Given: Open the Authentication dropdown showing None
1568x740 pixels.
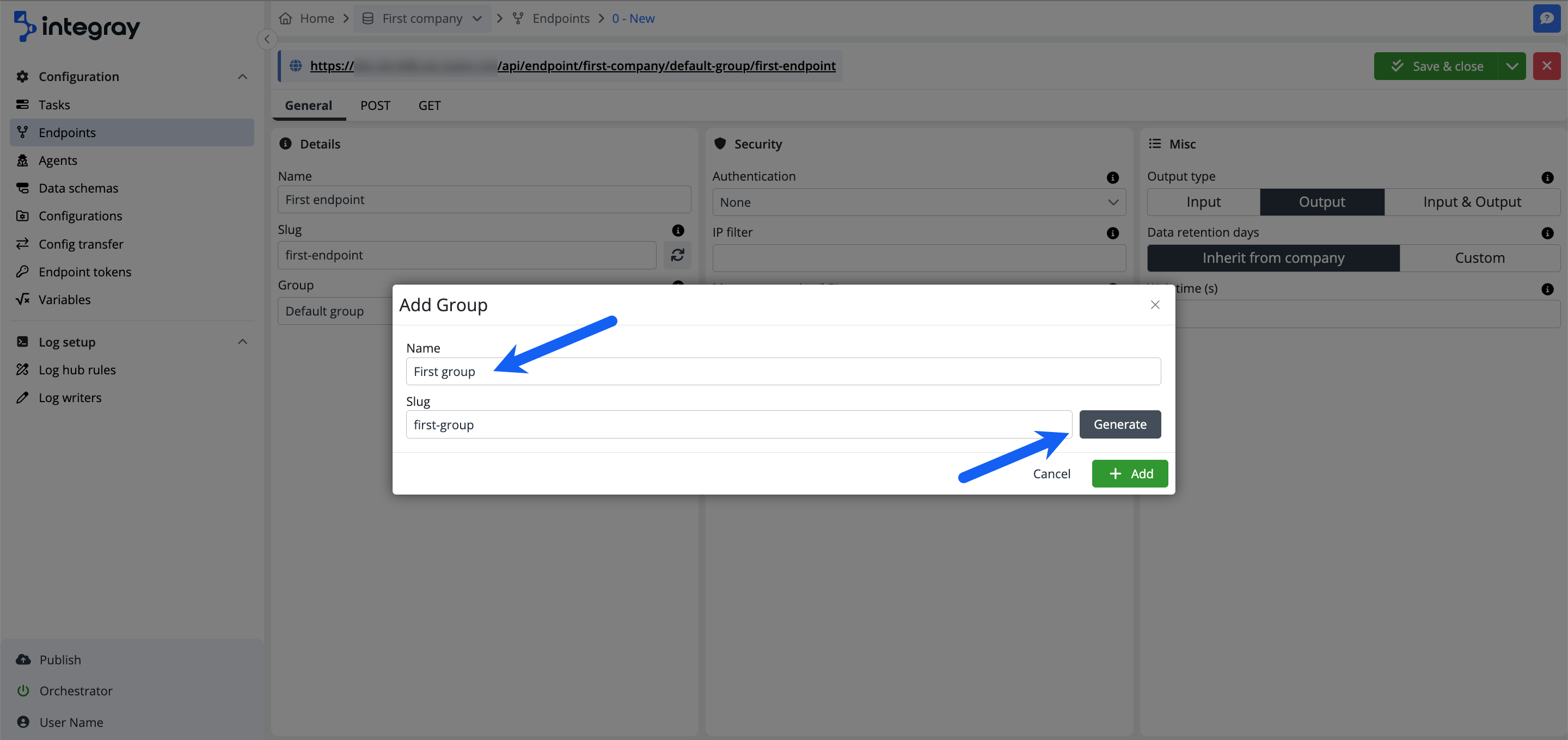Looking at the screenshot, I should (x=919, y=202).
